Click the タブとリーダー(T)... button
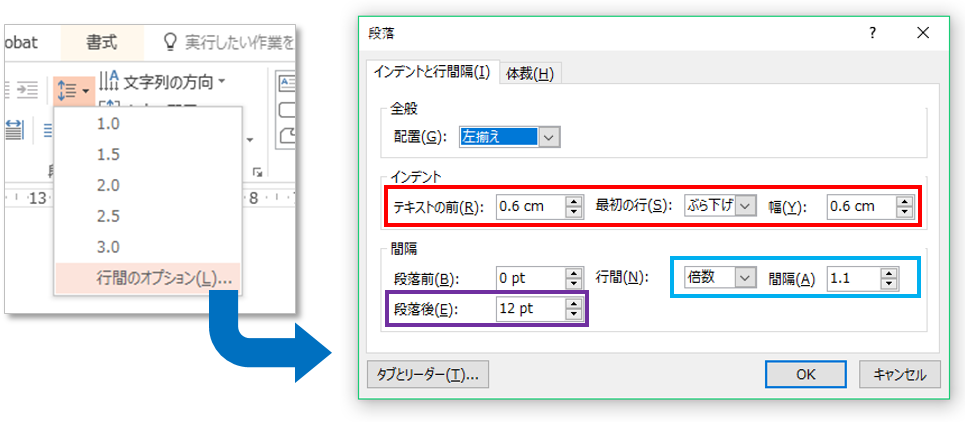 click(428, 374)
